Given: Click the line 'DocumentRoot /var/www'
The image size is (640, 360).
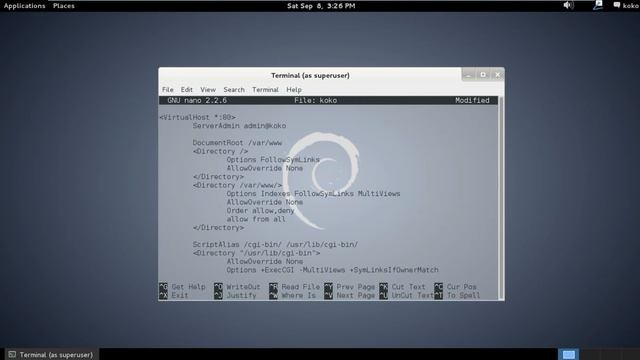Looking at the screenshot, I should (237, 143).
